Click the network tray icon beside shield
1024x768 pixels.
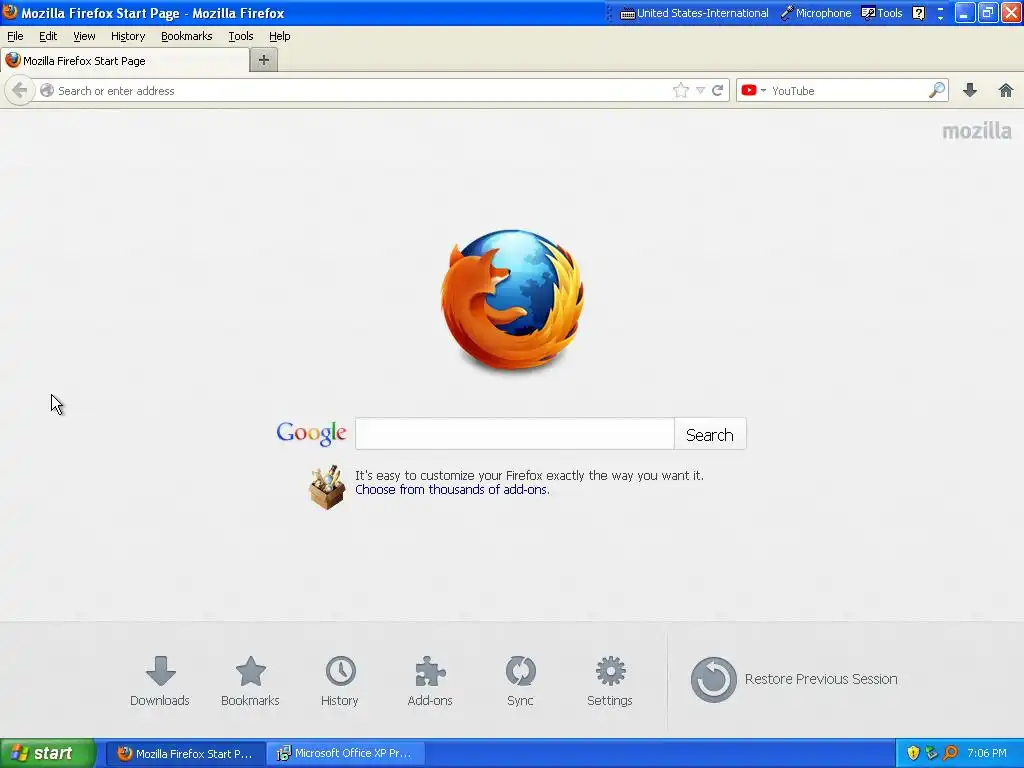931,753
